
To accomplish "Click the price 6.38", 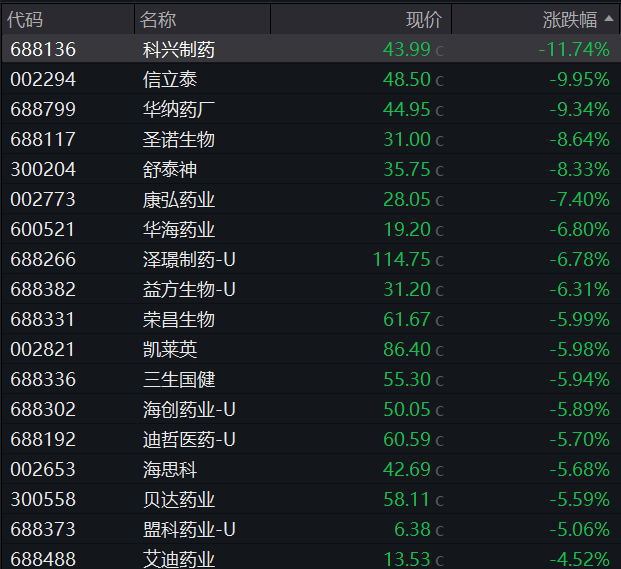I will coord(412,529).
